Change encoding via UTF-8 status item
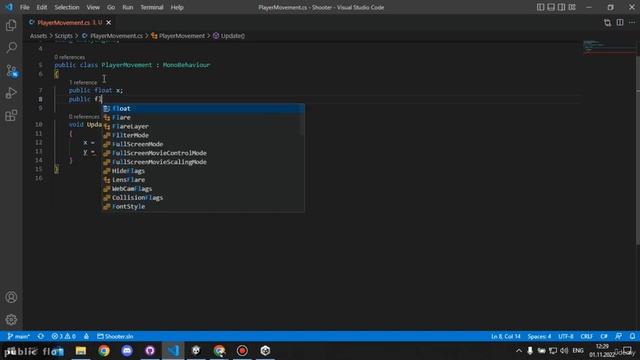Screen dimensions: 640x360 [566, 336]
